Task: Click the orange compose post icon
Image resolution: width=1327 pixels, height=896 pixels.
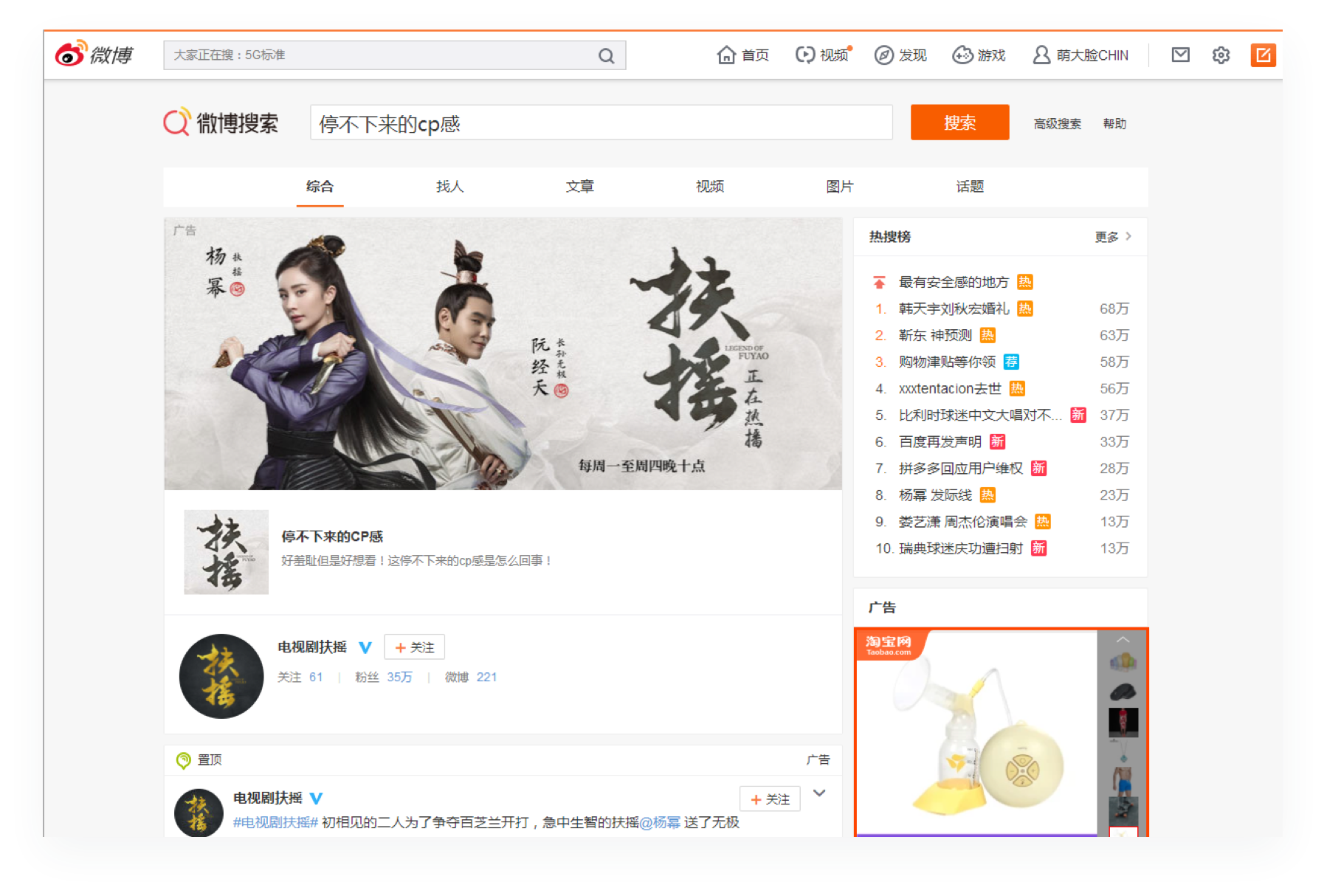Action: 1263,55
